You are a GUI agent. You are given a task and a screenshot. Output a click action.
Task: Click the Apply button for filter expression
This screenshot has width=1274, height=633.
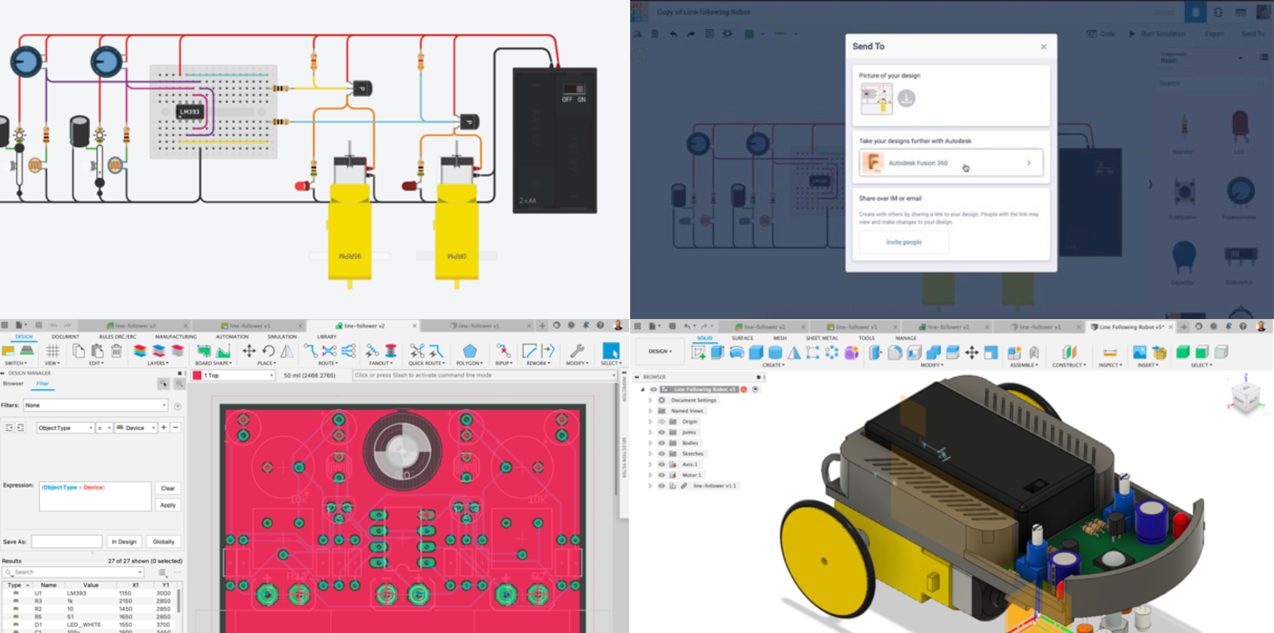168,505
